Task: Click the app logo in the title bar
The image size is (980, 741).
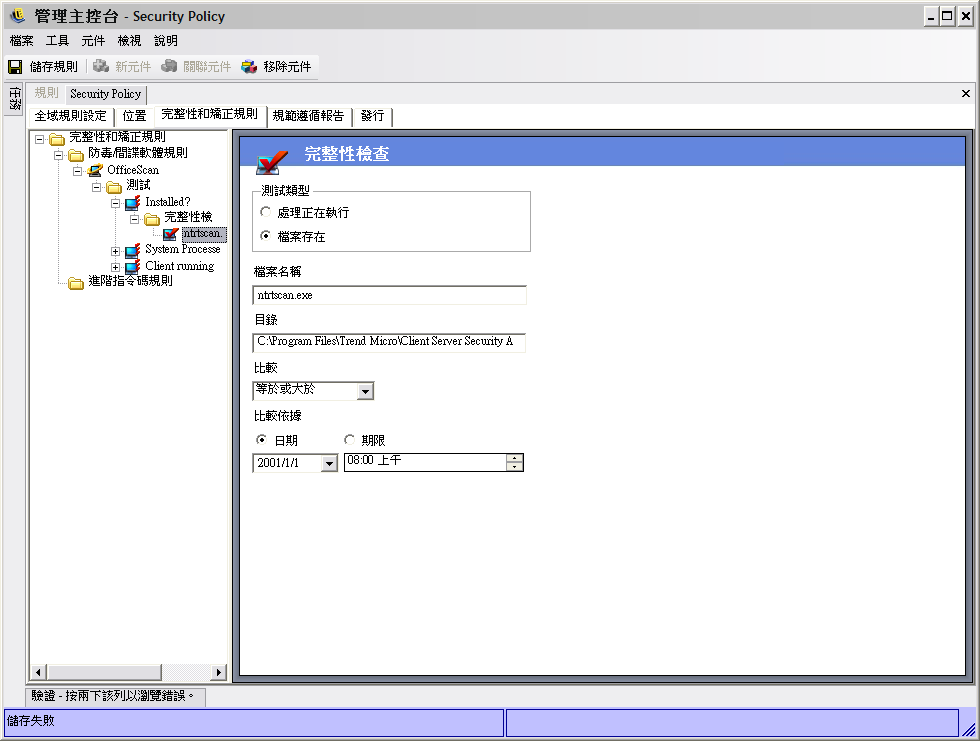Action: pyautogui.click(x=18, y=16)
